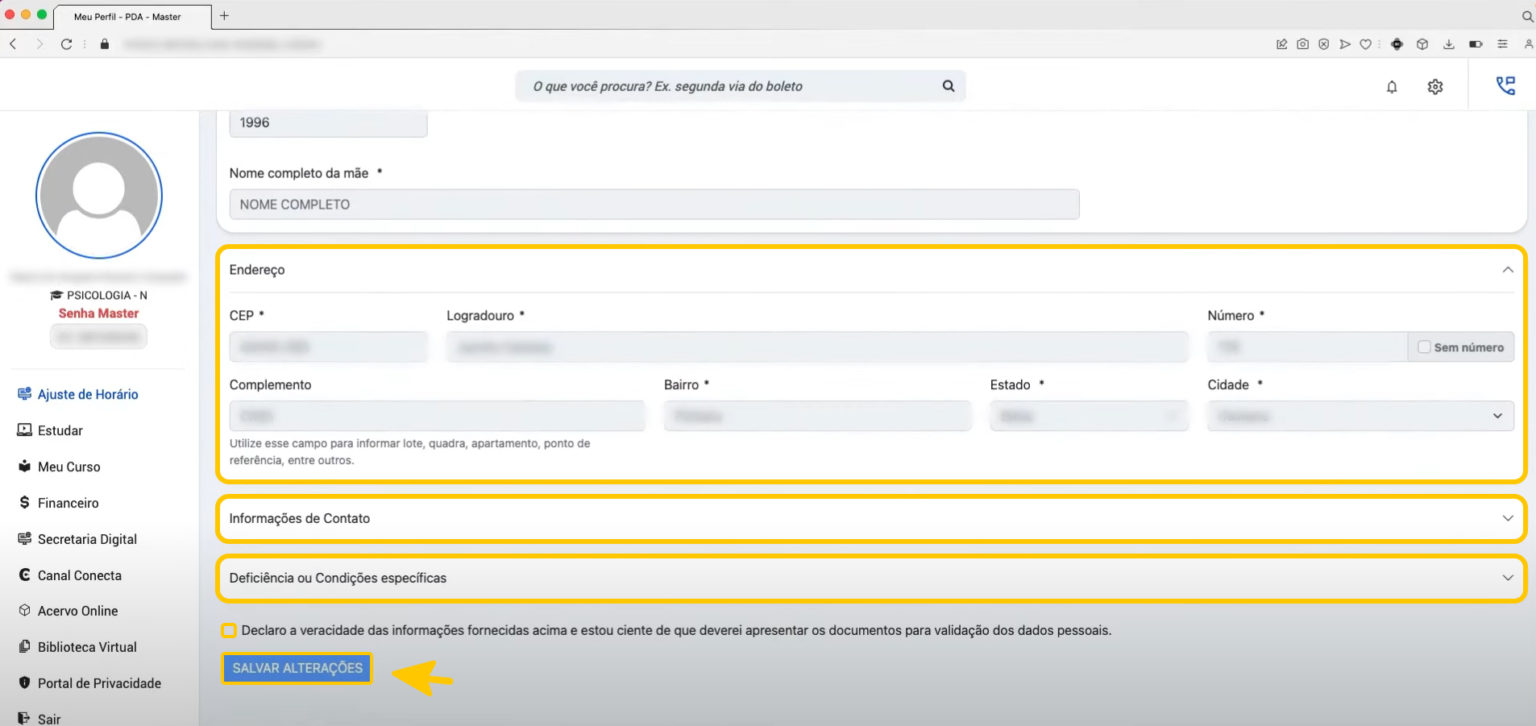Click the cube extensions icon
This screenshot has height=726, width=1536.
click(1422, 44)
